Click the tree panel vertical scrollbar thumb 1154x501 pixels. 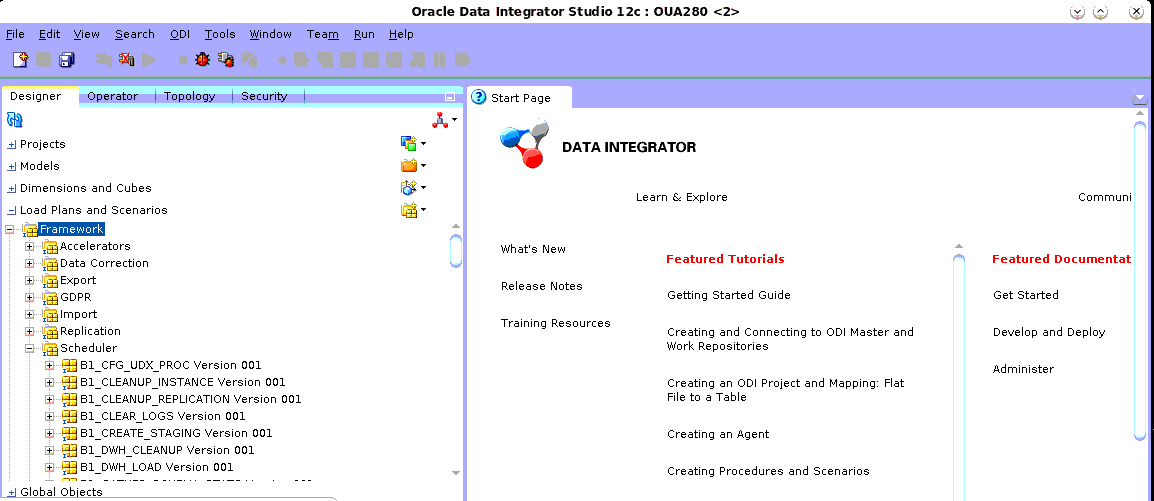click(x=456, y=251)
